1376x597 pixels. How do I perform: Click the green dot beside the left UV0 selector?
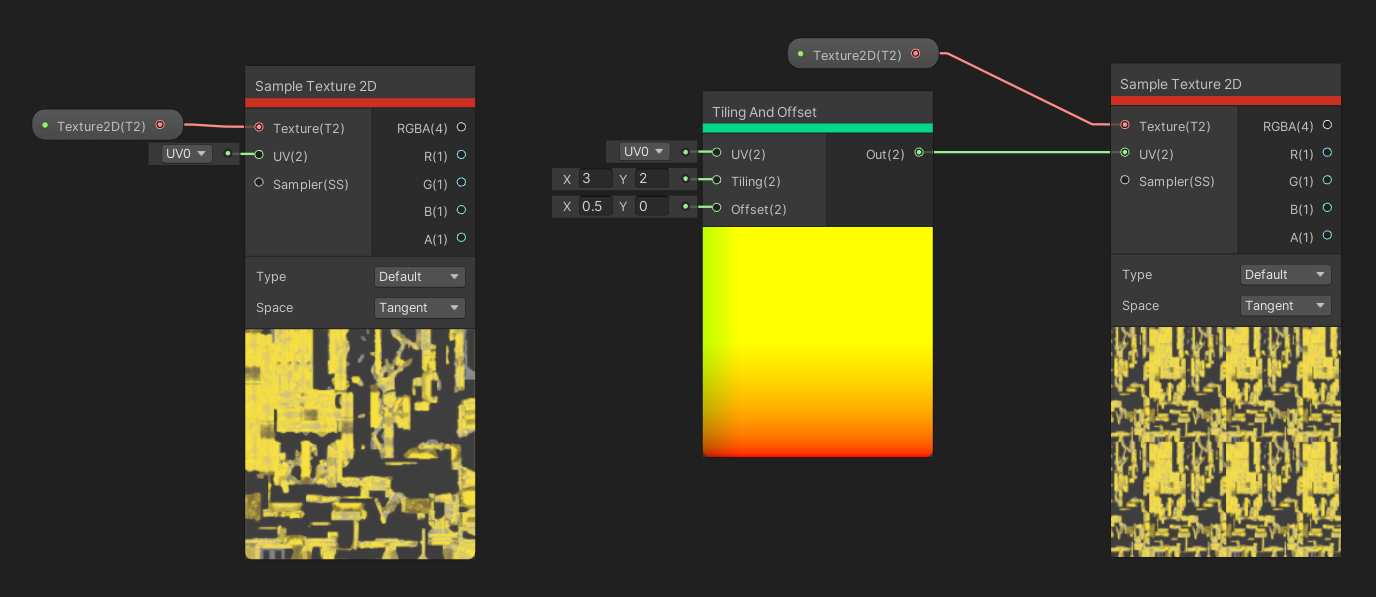(x=226, y=155)
